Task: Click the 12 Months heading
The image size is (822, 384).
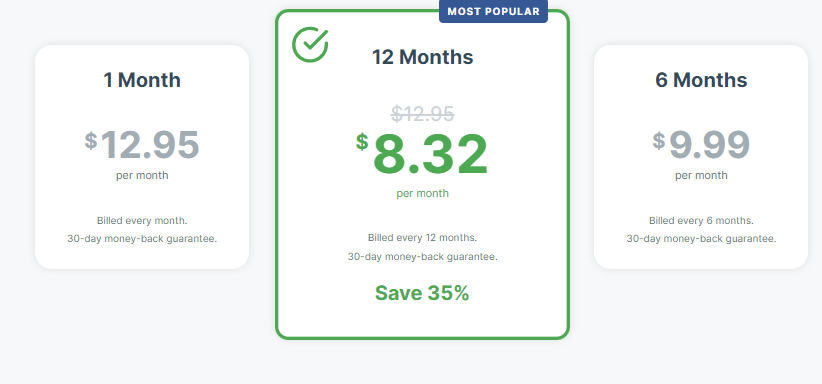Action: (423, 57)
